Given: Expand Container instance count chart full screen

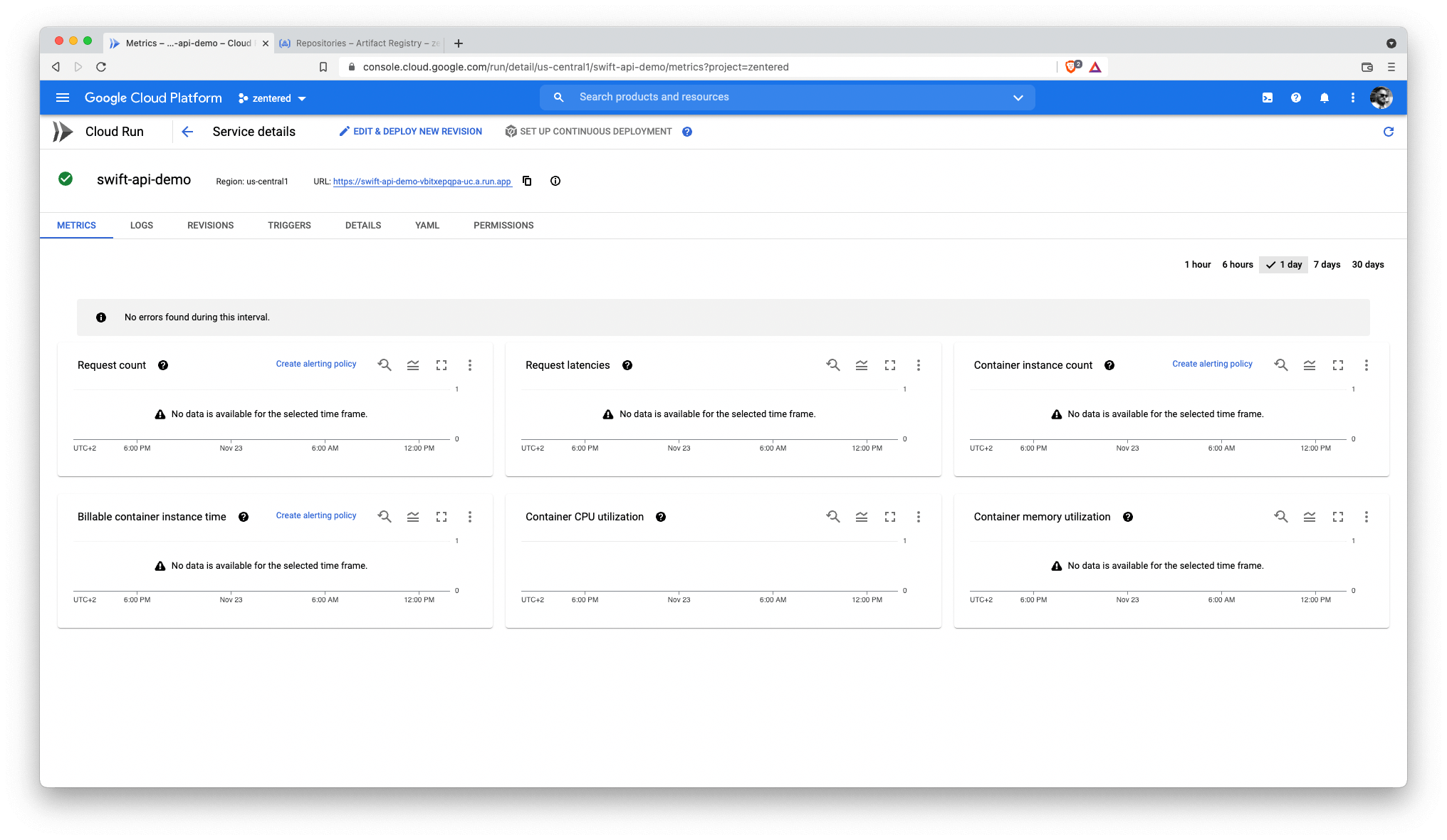Looking at the screenshot, I should click(1338, 365).
